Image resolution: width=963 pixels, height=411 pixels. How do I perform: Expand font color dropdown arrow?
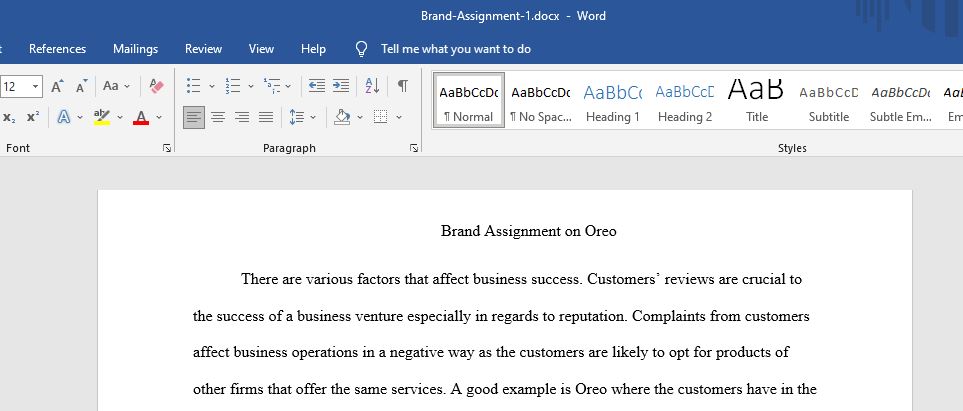[159, 117]
